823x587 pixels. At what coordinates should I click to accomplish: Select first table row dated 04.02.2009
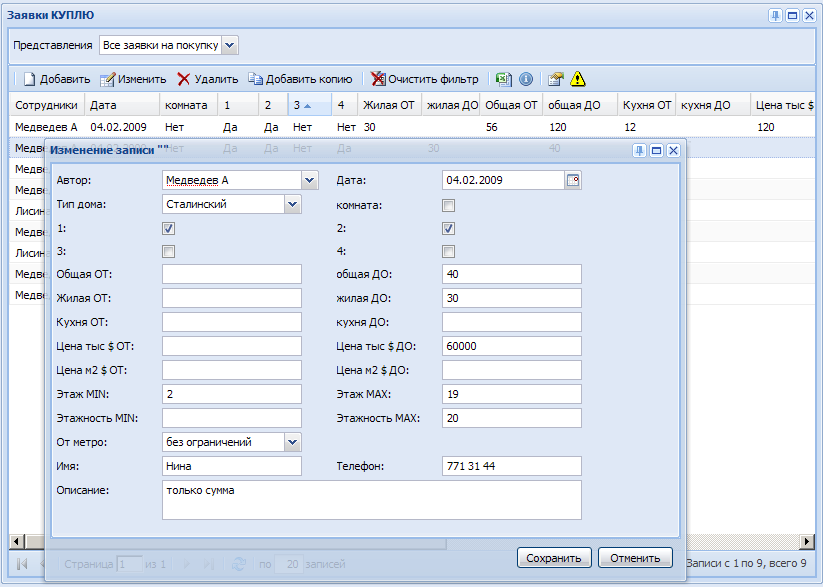[x=412, y=127]
